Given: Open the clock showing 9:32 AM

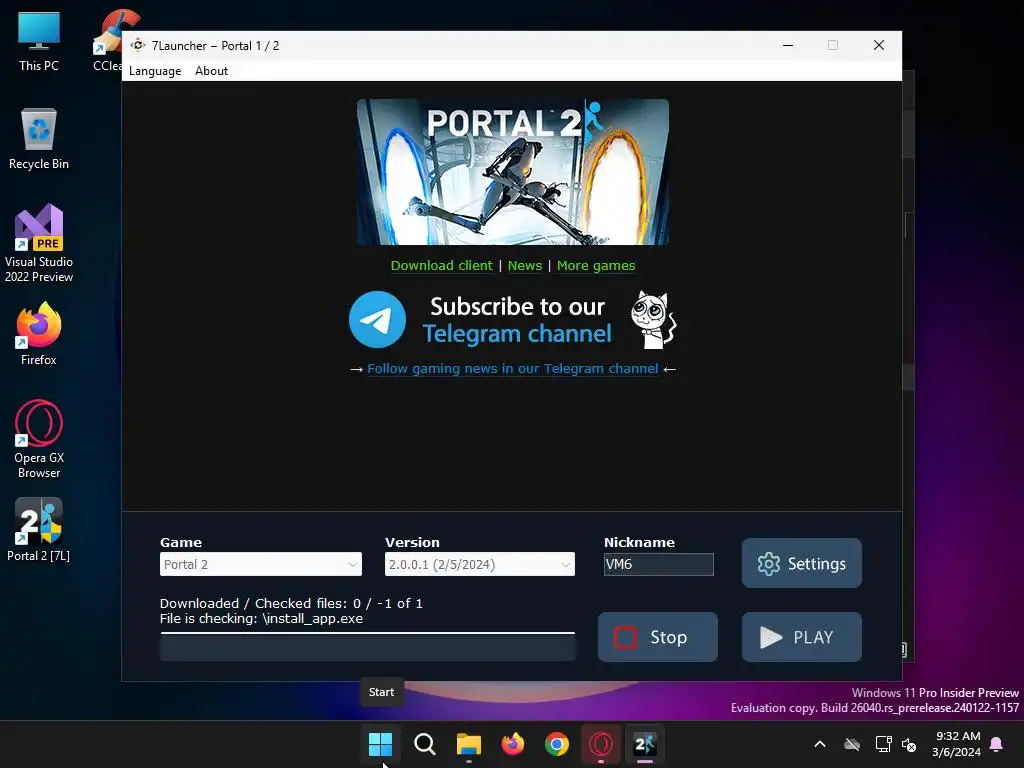Looking at the screenshot, I should point(957,744).
